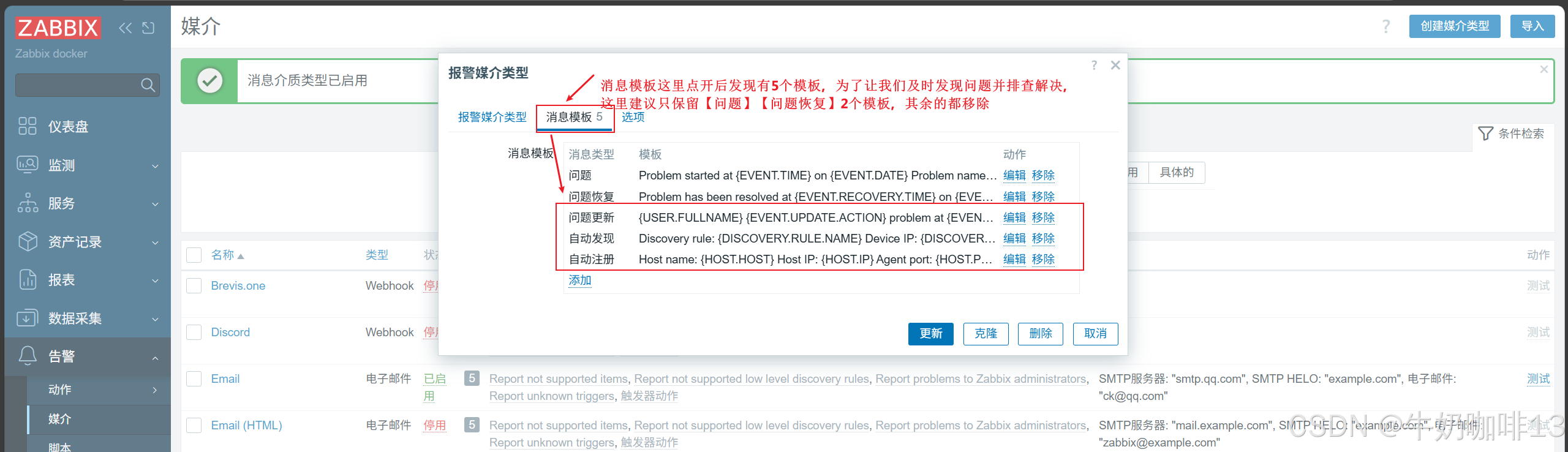
Task: Click the 导入 button
Action: (x=1532, y=26)
